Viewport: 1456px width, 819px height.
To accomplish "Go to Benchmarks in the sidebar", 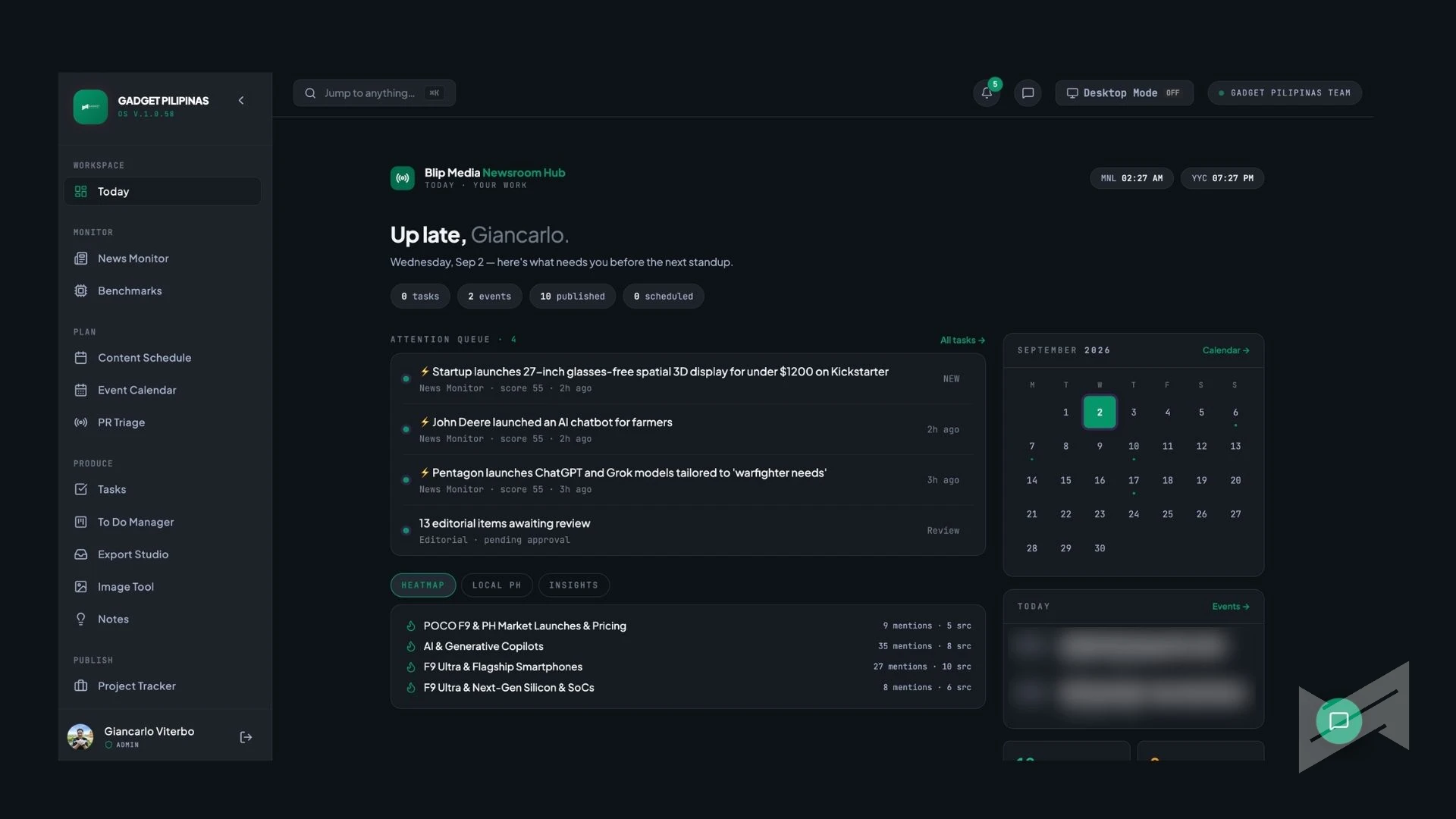I will tap(162, 291).
